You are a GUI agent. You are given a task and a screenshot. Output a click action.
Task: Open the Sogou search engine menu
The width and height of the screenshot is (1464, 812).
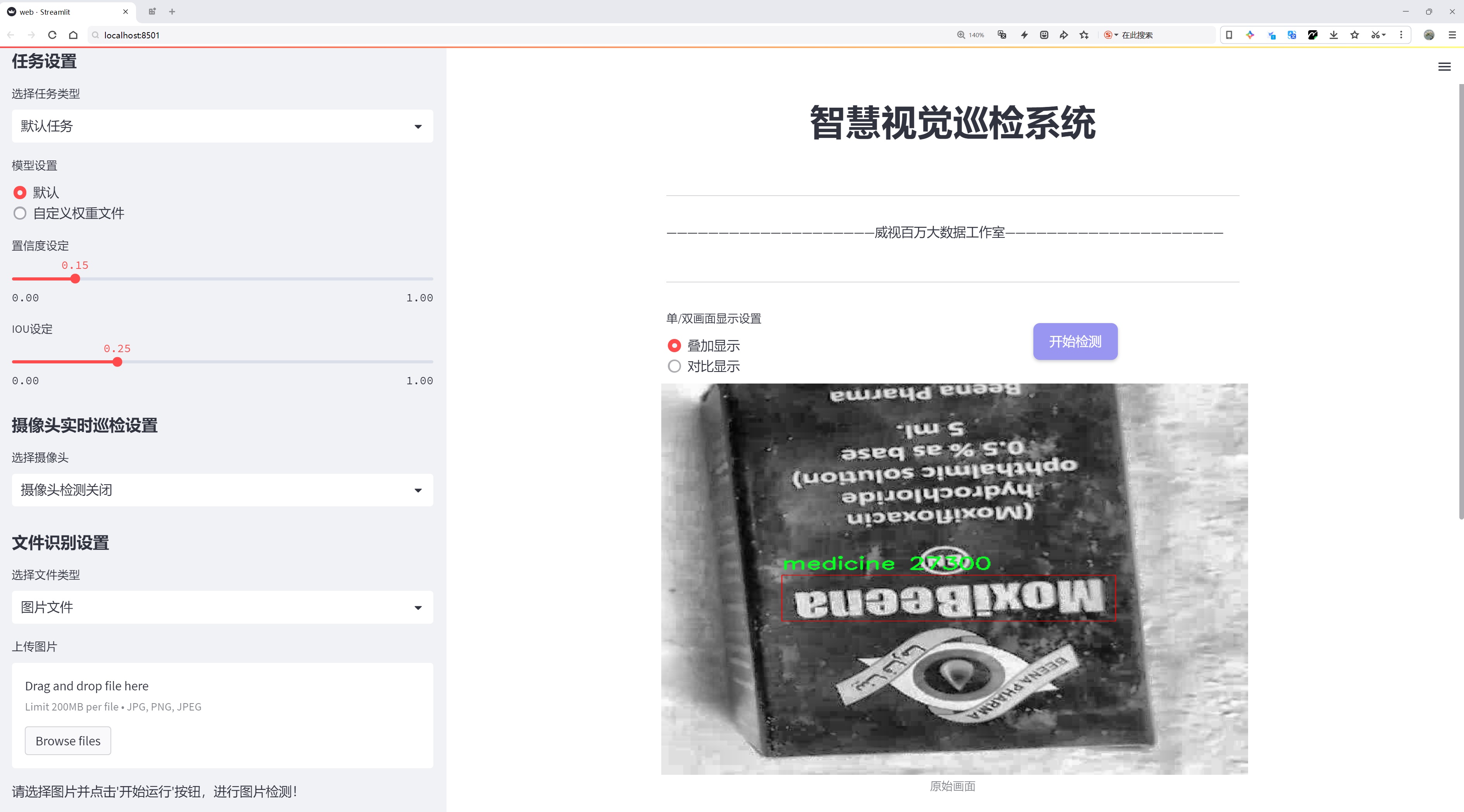[1111, 34]
